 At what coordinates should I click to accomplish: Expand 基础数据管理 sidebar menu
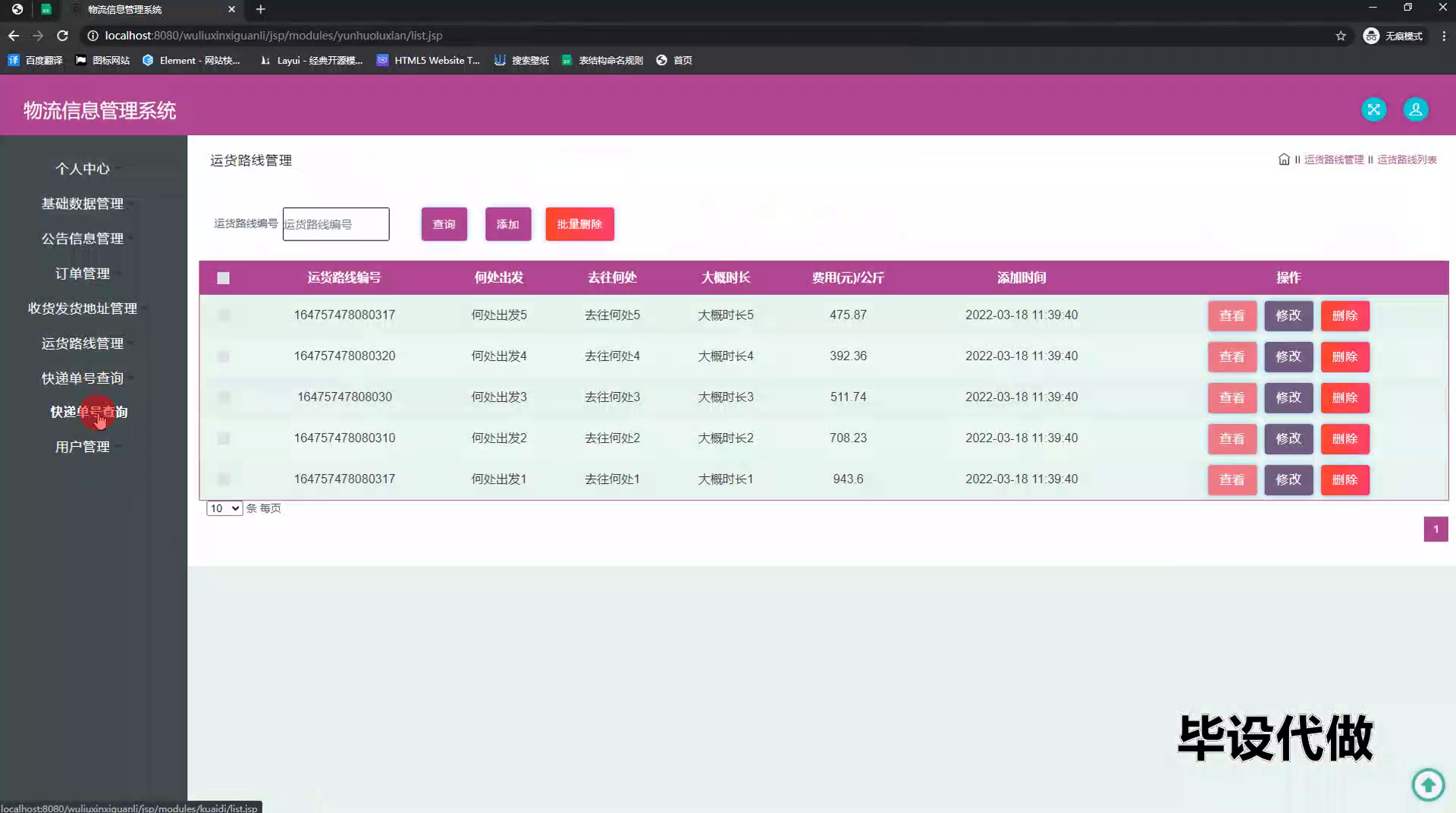(x=82, y=203)
